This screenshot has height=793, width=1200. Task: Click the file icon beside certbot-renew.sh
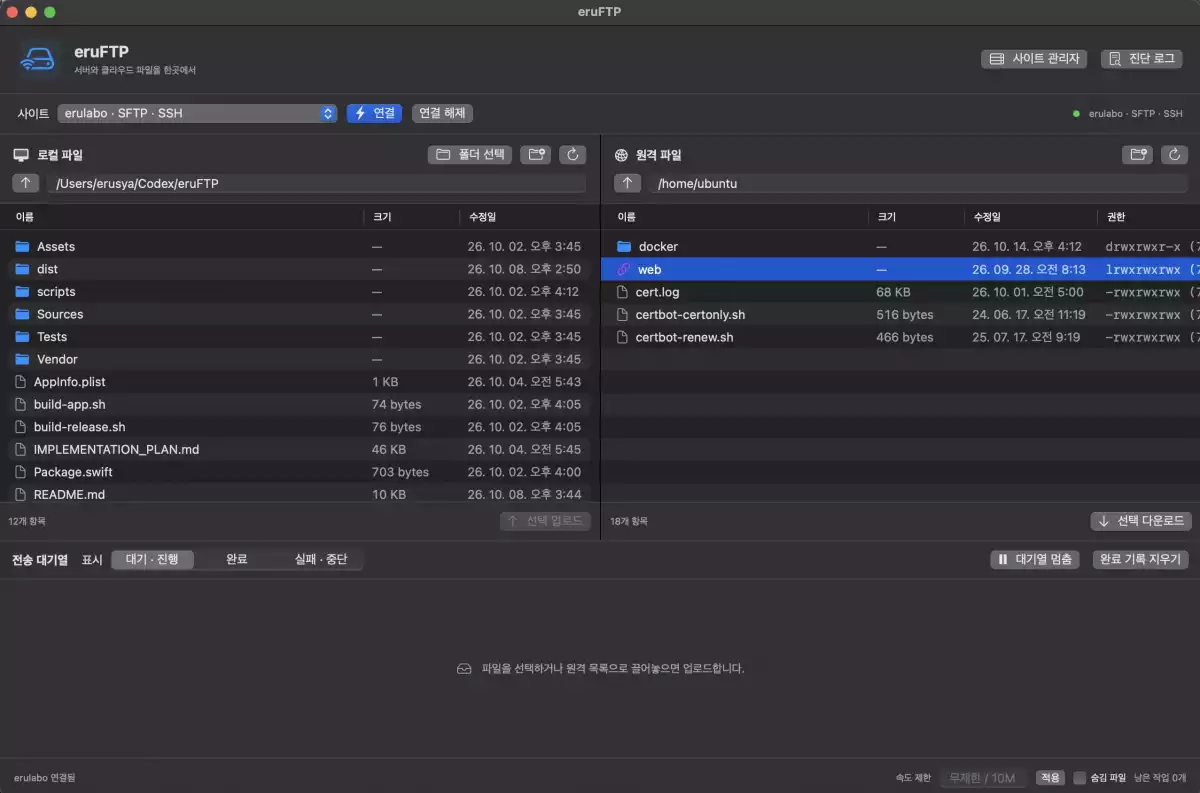(622, 337)
